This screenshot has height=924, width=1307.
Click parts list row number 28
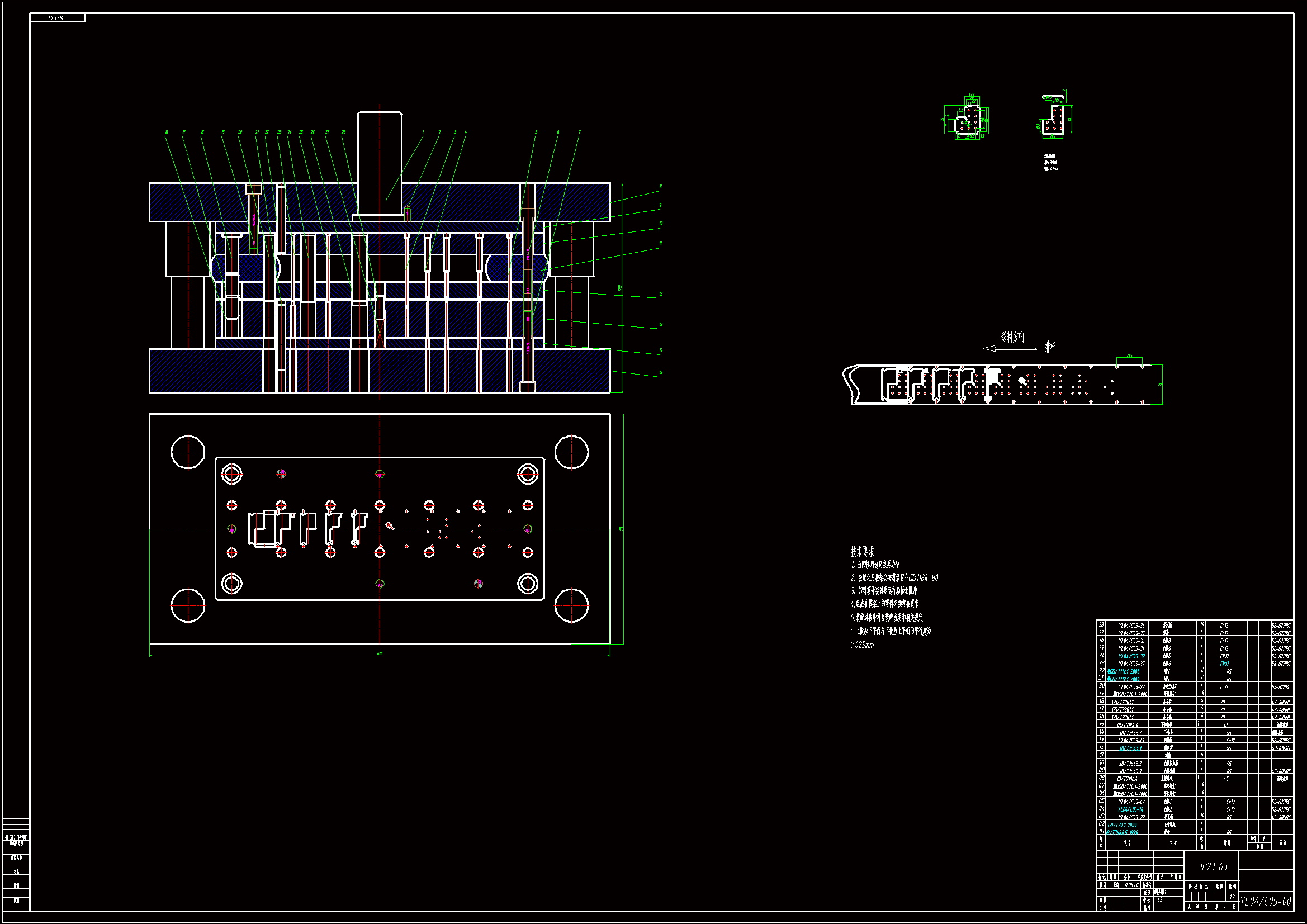pyautogui.click(x=1101, y=624)
